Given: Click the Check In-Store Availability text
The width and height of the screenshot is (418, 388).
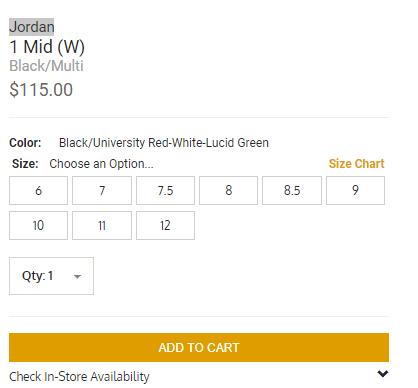Looking at the screenshot, I should (x=79, y=377).
